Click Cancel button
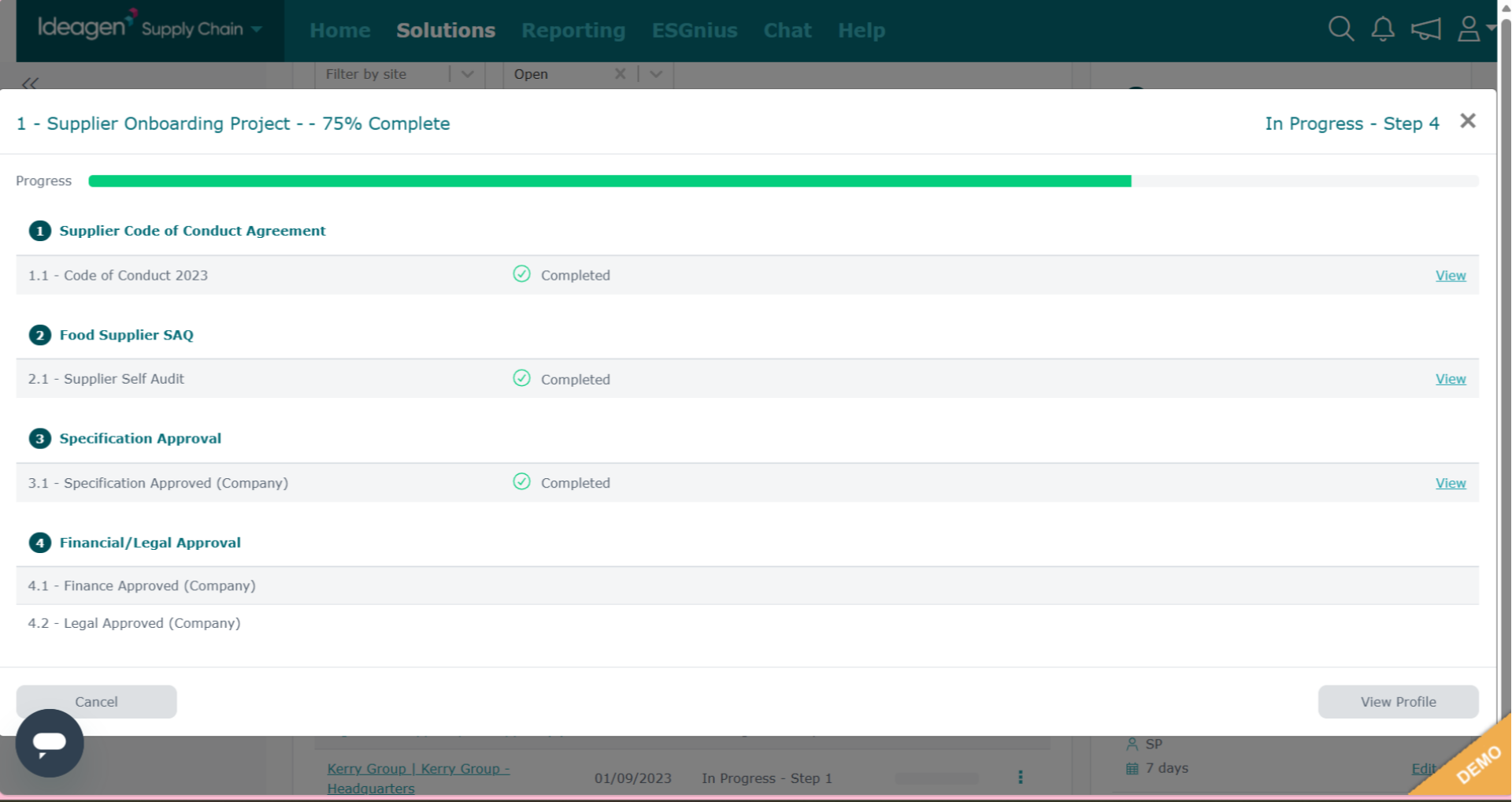 96,702
